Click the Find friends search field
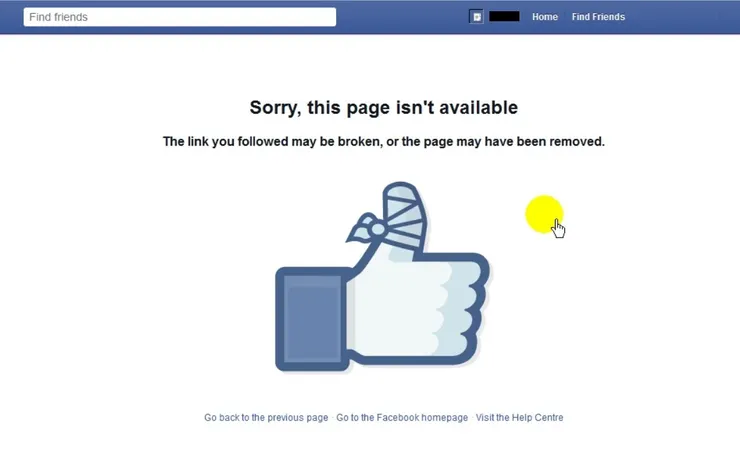The width and height of the screenshot is (740, 450). pos(180,17)
